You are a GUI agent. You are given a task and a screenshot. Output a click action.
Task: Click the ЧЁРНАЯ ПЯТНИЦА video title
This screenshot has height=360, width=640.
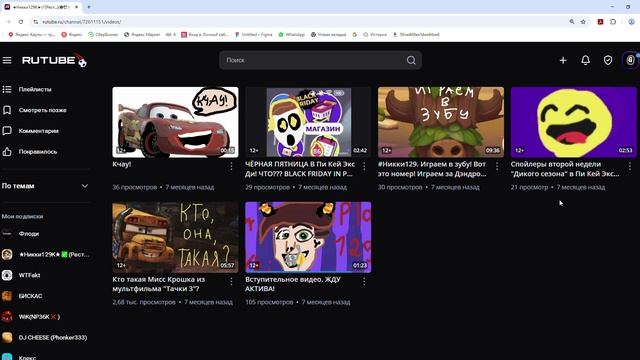pos(300,169)
